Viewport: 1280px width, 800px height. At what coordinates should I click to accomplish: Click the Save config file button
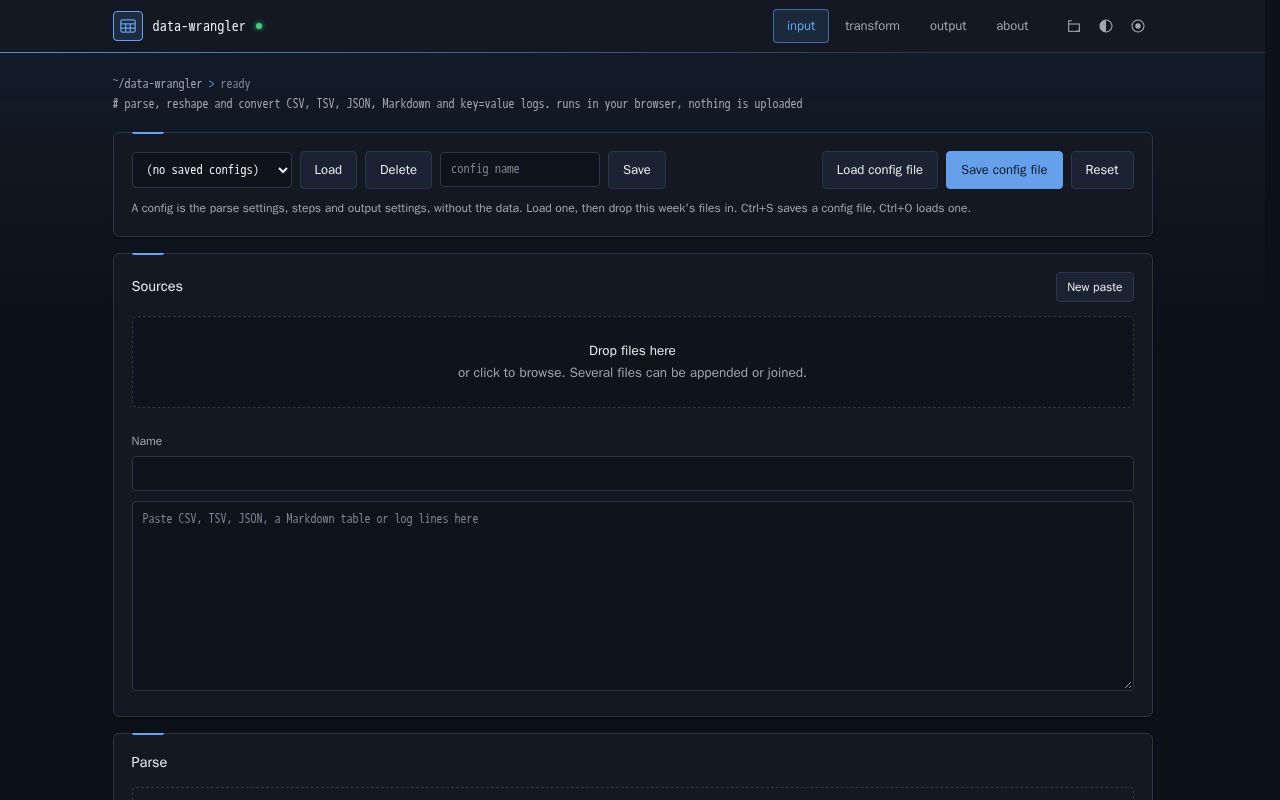1004,170
